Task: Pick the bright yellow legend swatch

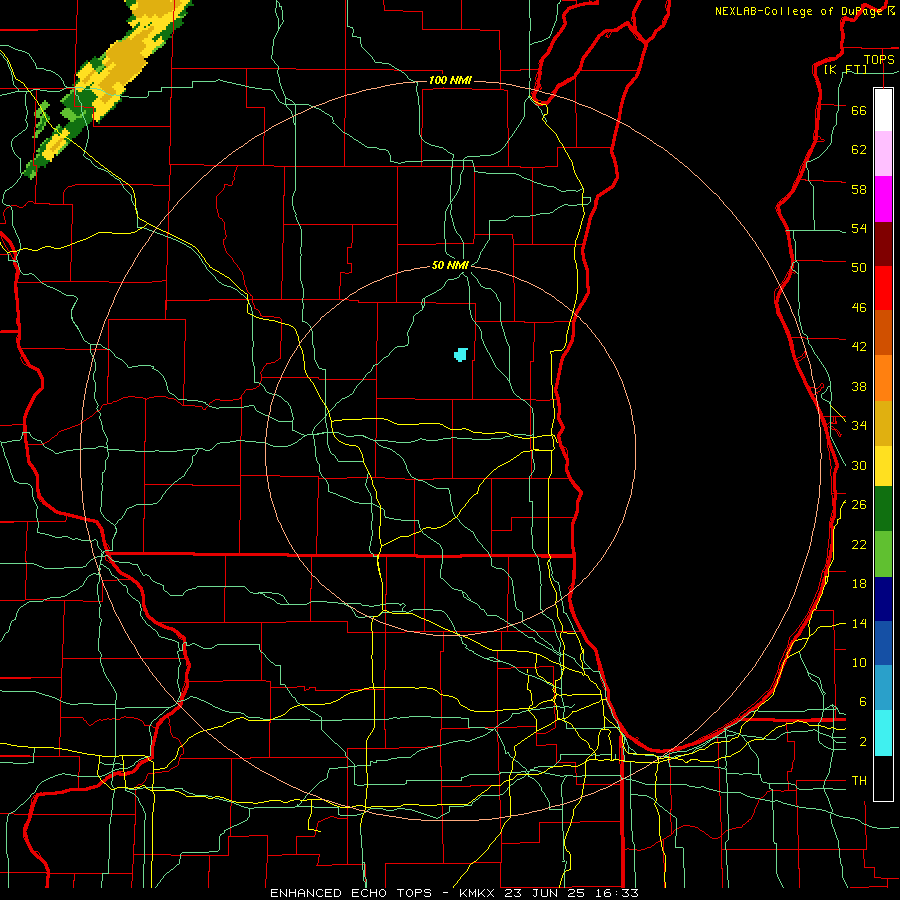Action: (x=883, y=466)
